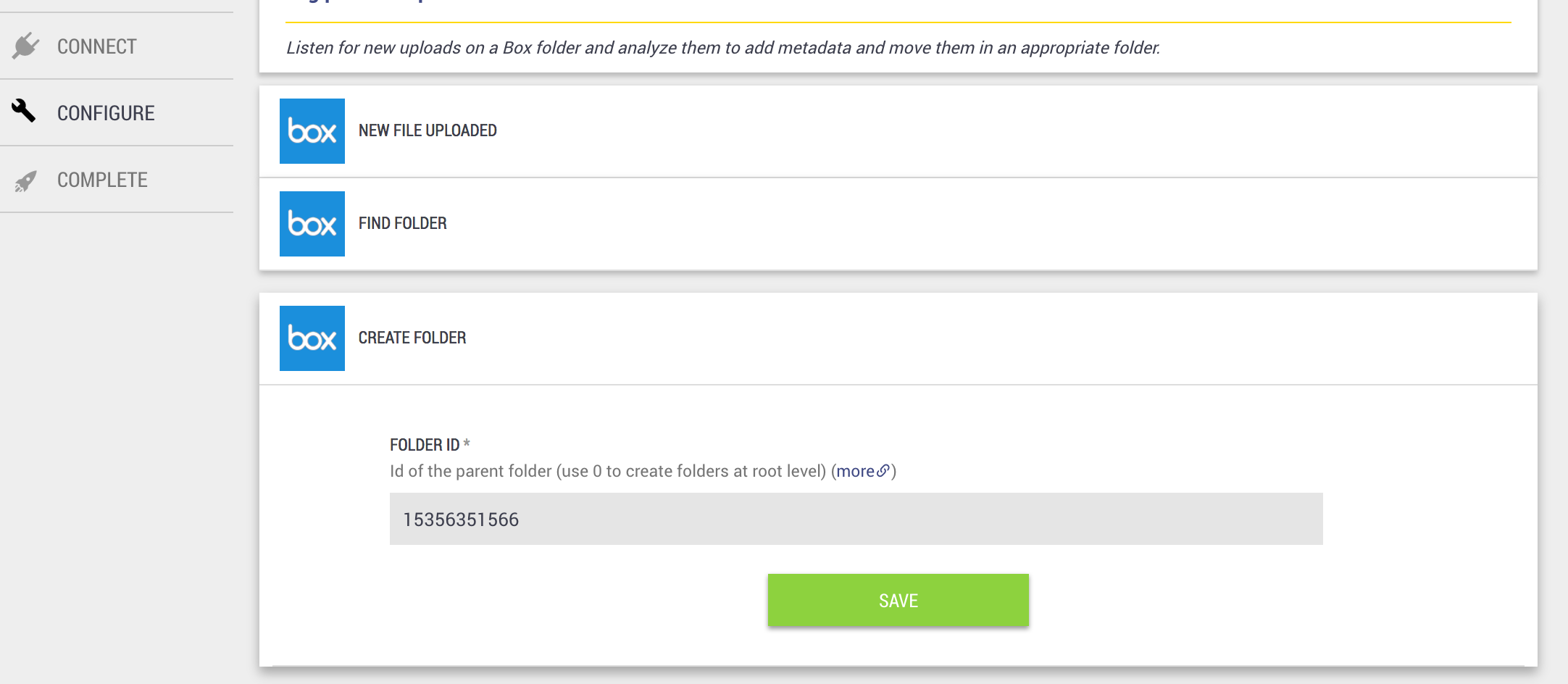Screen dimensions: 1568x684
Task: Click the external link icon after more
Action: coord(883,471)
